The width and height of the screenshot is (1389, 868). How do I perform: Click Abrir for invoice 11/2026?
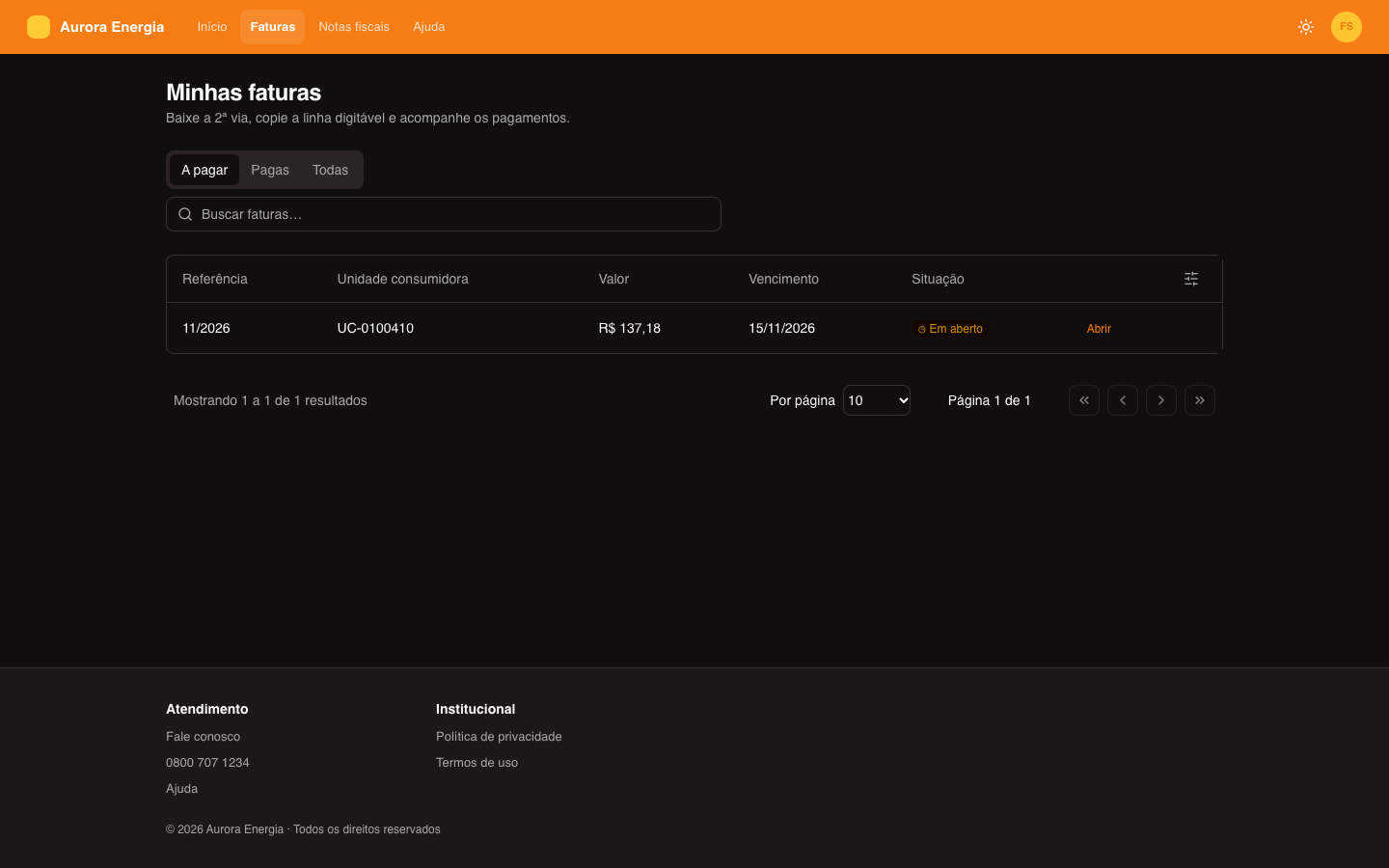(1099, 329)
